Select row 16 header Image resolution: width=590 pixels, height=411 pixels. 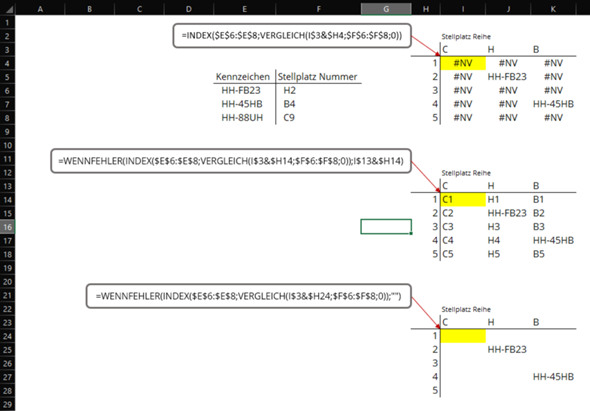[8, 227]
